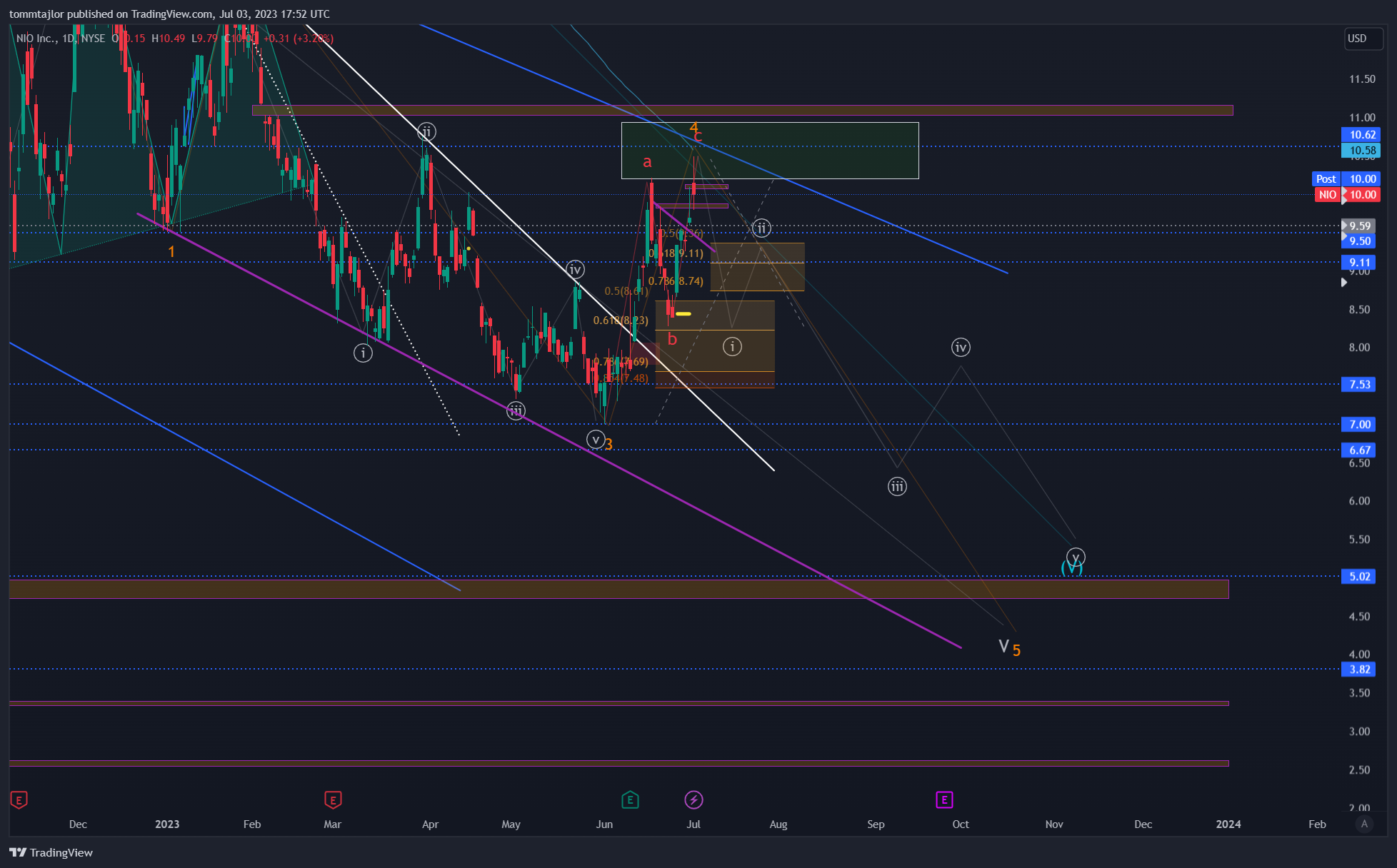This screenshot has height=868, width=1397.
Task: Select the 3.82 price label
Action: [1359, 670]
